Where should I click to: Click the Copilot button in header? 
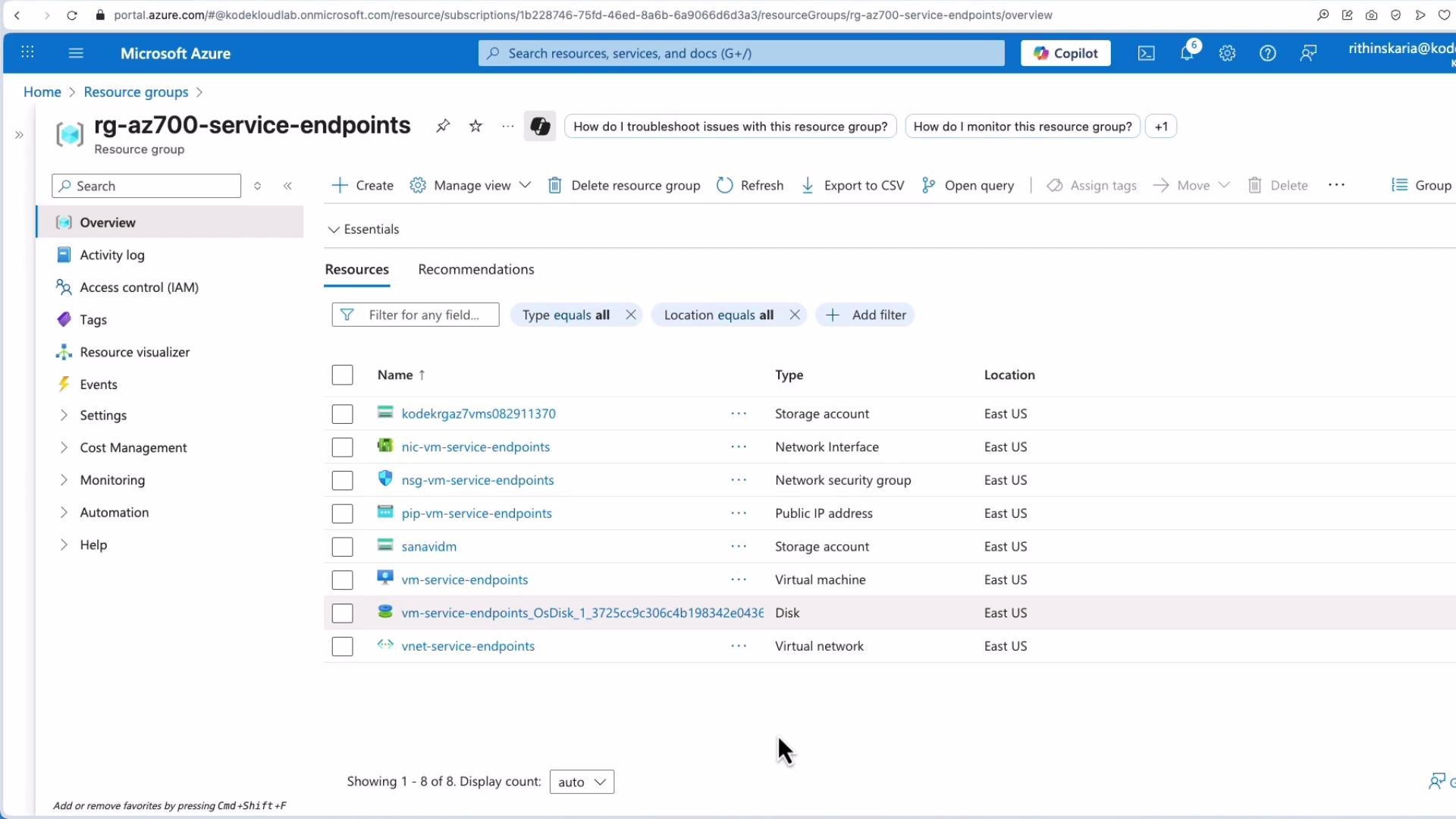1065,53
